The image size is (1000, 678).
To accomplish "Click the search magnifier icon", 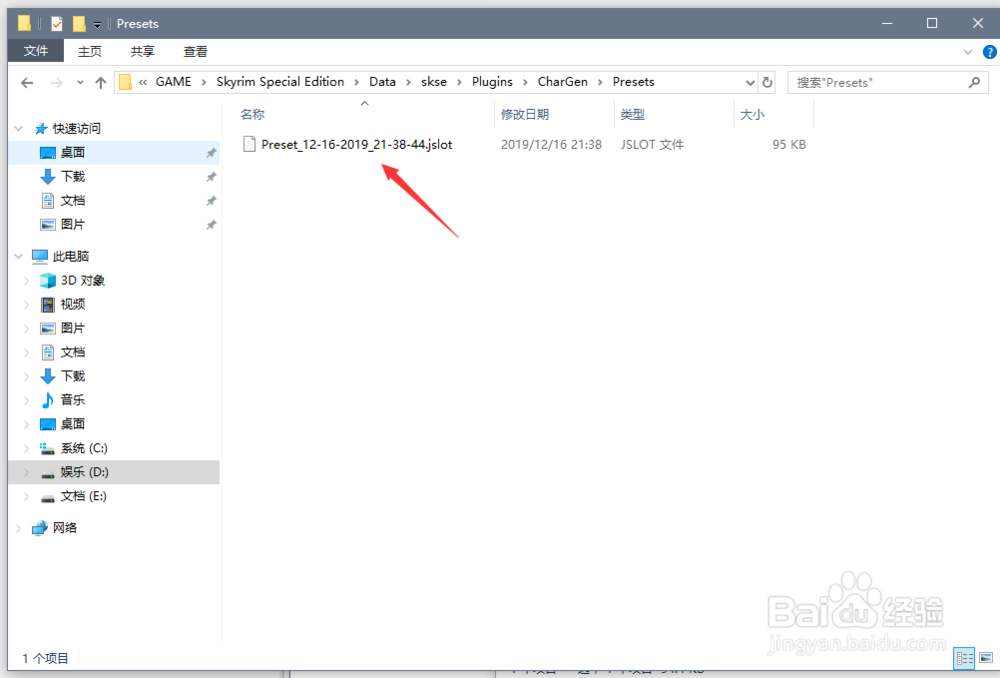I will point(974,82).
